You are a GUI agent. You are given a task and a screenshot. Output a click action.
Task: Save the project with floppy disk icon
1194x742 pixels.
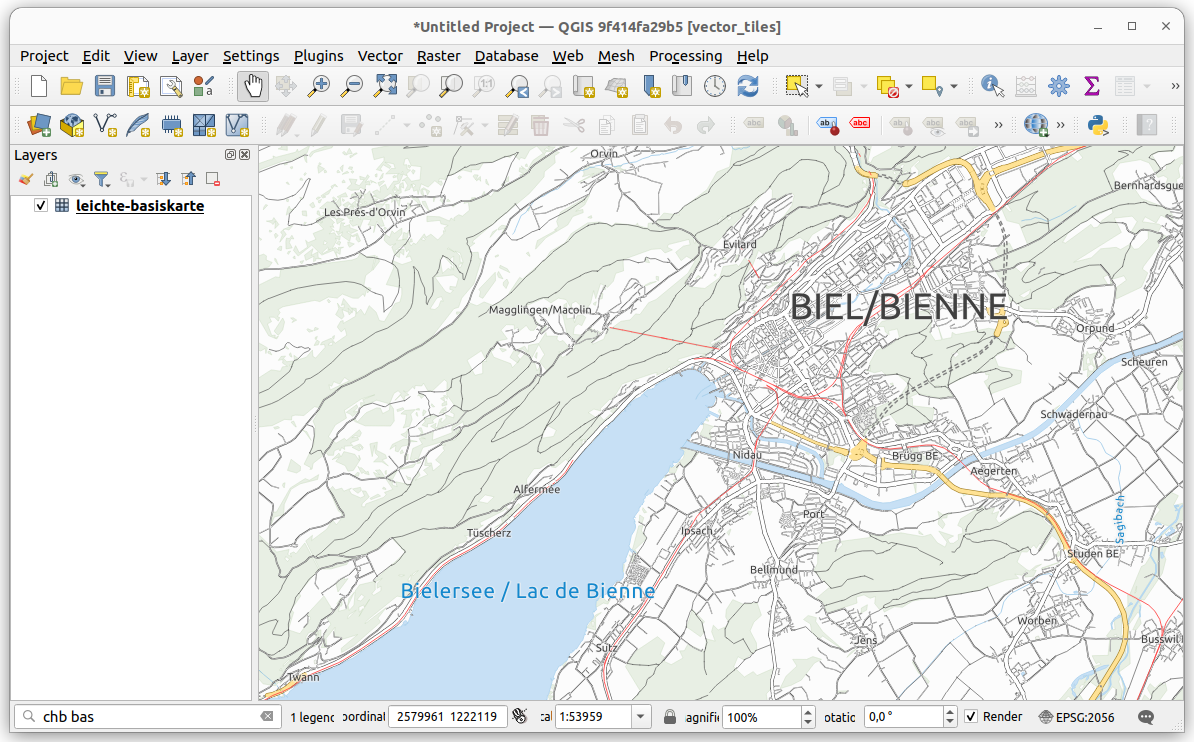coord(105,86)
